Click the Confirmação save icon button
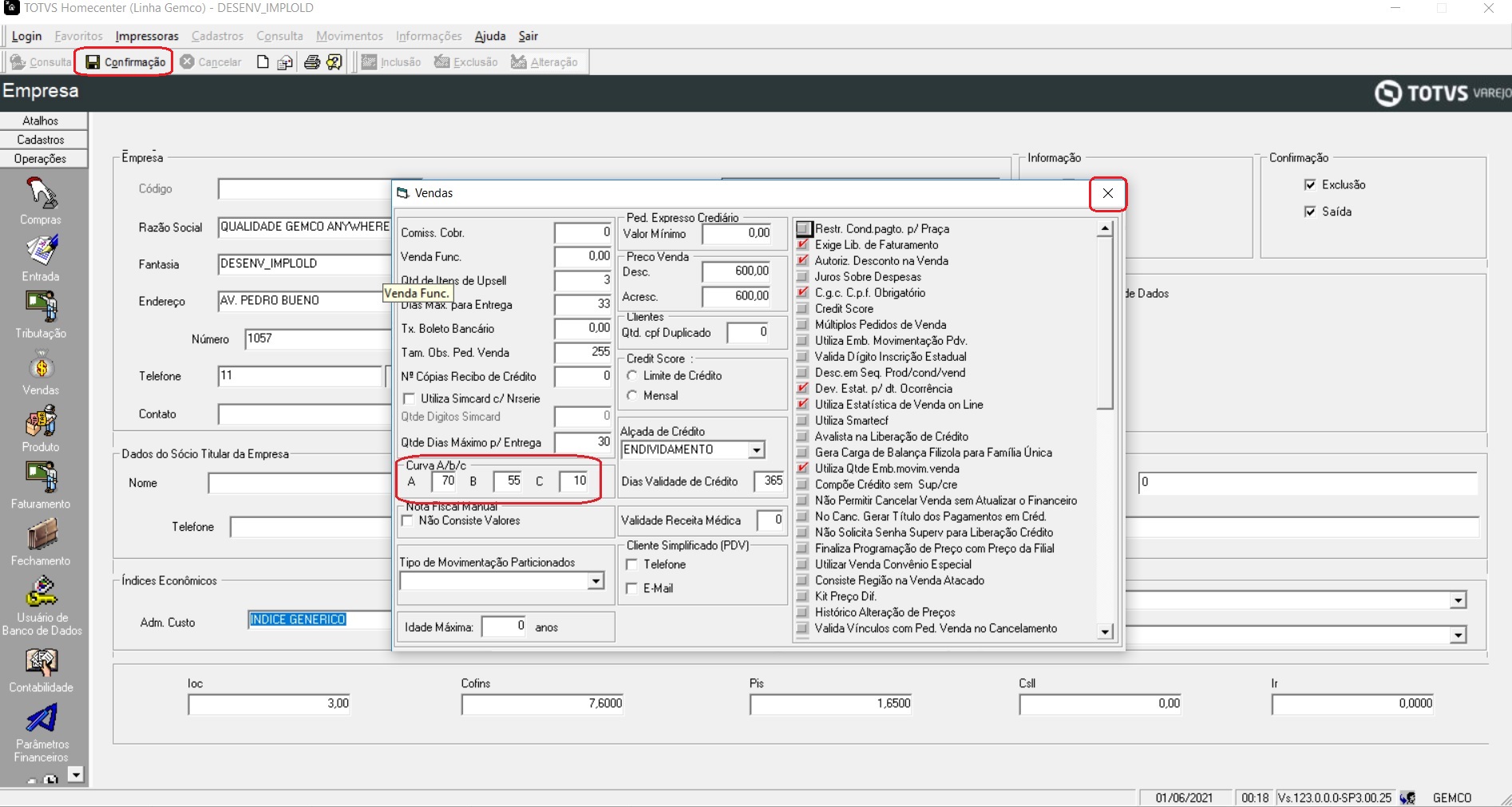 pyautogui.click(x=125, y=62)
